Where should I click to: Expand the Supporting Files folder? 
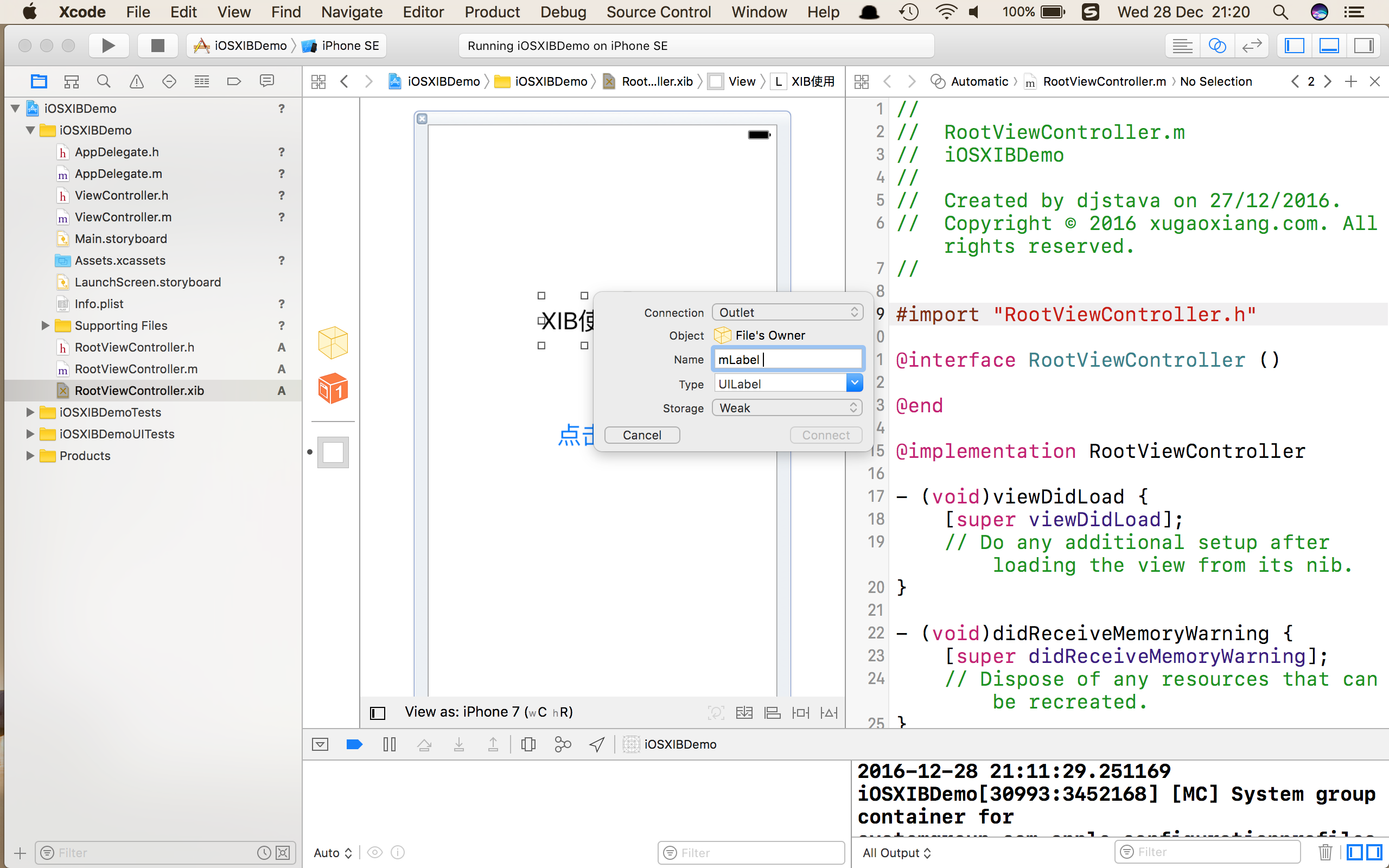pyautogui.click(x=46, y=325)
